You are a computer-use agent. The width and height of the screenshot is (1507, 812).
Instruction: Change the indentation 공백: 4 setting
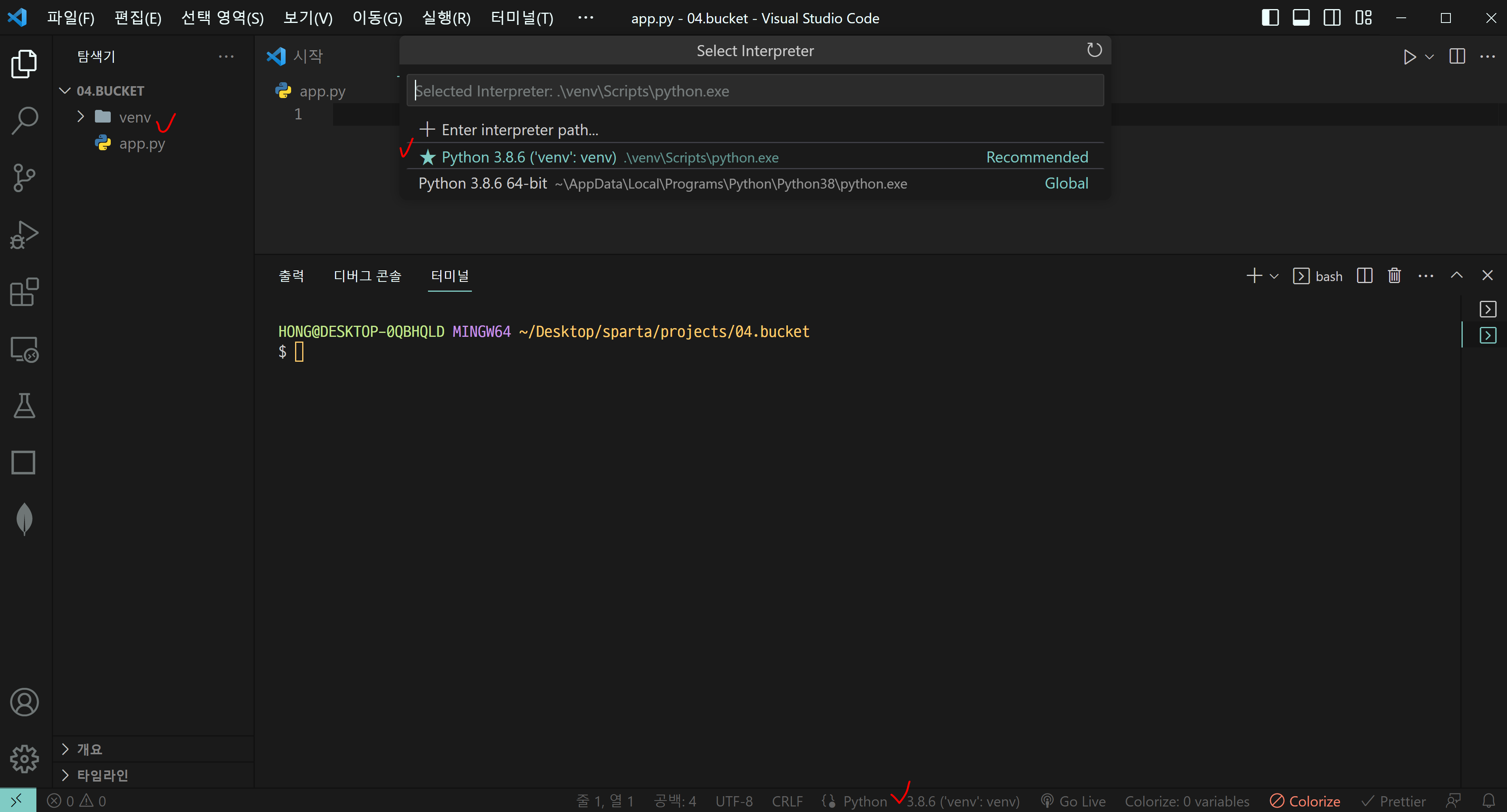(x=674, y=801)
